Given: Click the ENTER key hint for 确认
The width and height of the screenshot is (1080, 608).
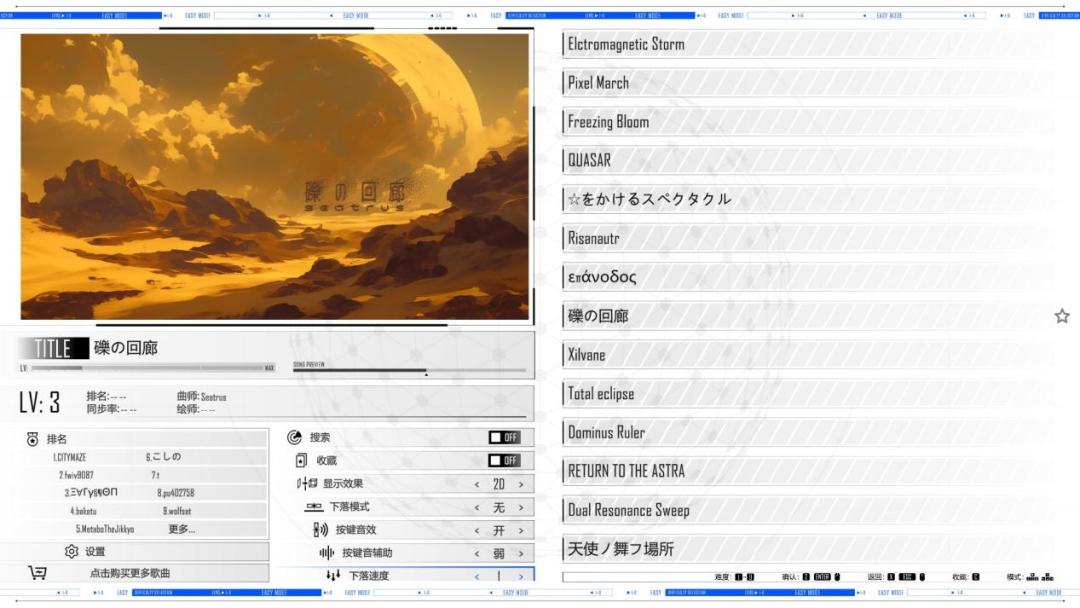Looking at the screenshot, I should tap(822, 577).
